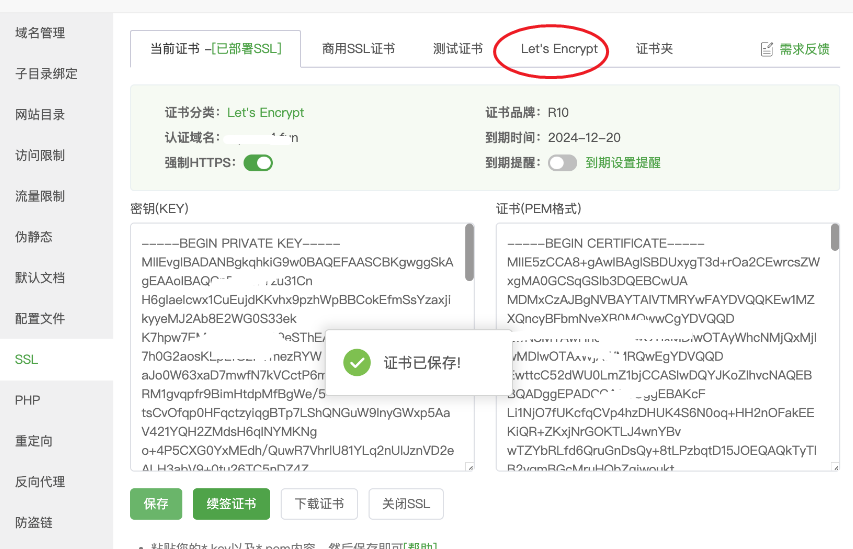Image resolution: width=853 pixels, height=549 pixels.
Task: Click the 下载证书 button
Action: click(319, 504)
